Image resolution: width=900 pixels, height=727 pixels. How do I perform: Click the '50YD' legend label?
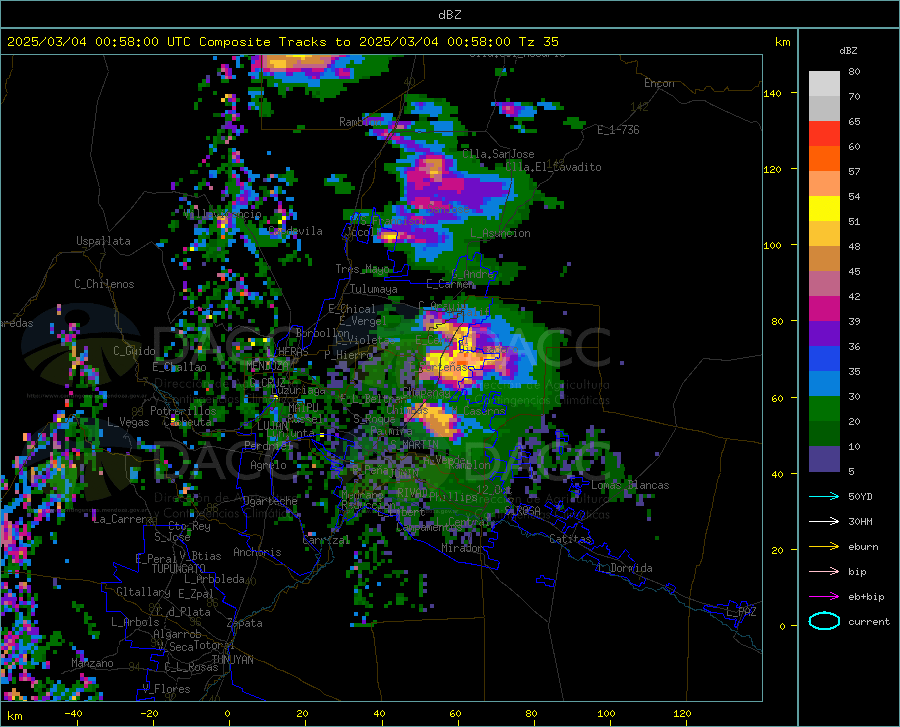pyautogui.click(x=860, y=496)
